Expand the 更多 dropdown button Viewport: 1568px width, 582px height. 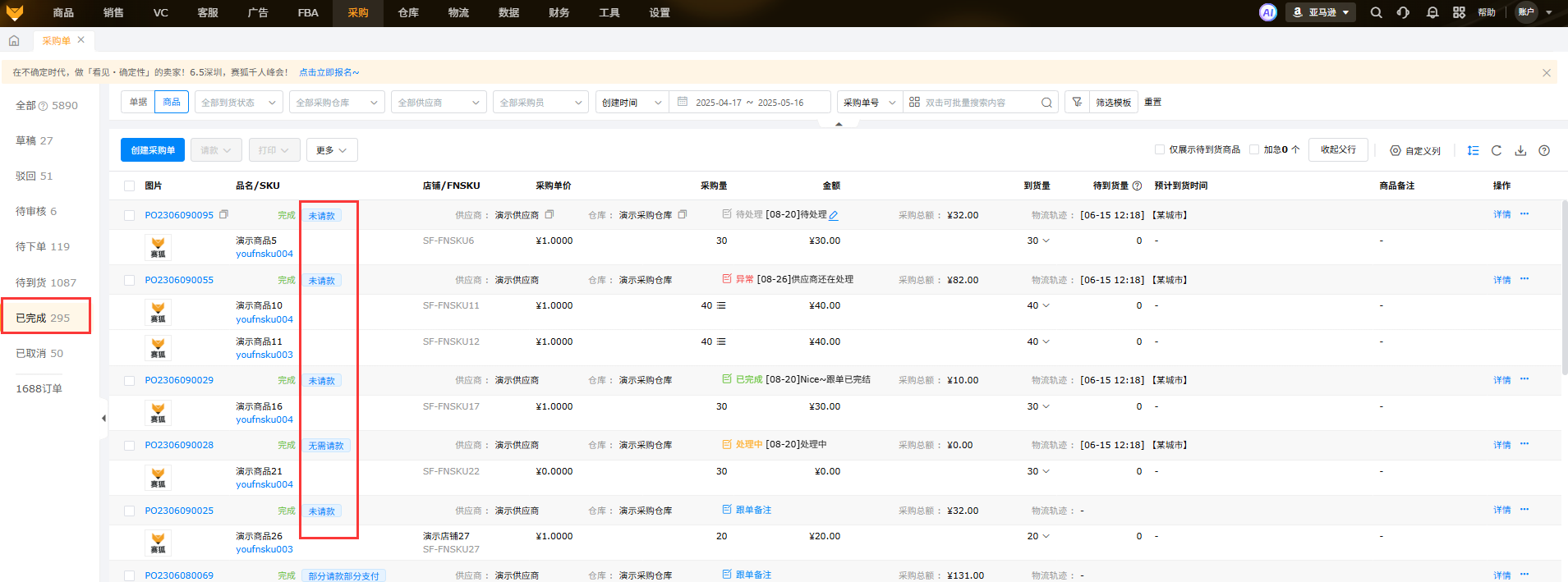(x=332, y=150)
